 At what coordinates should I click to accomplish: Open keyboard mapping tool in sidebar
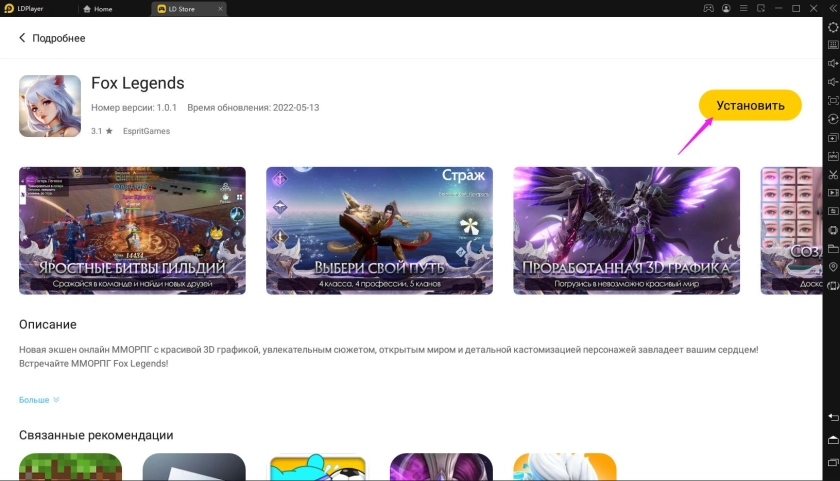click(x=833, y=45)
